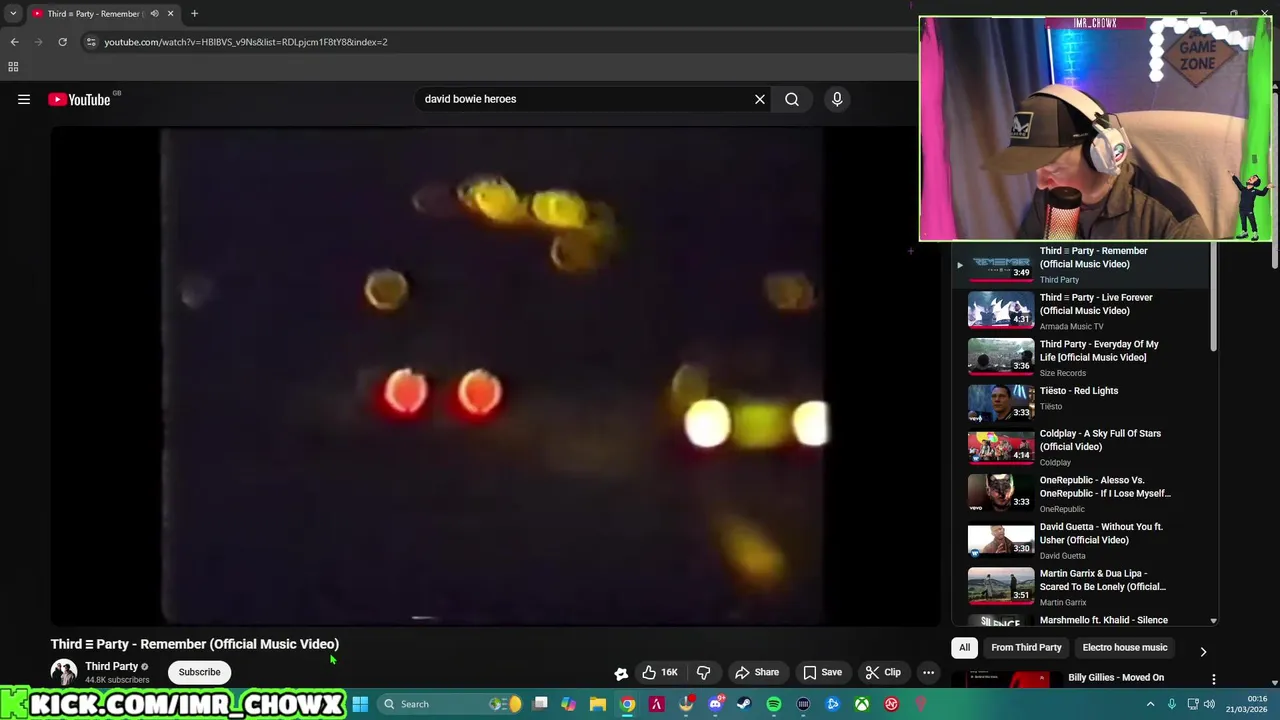This screenshot has width=1280, height=720.
Task: Open the Chrome apps grid shortcut
Action: coord(13,67)
